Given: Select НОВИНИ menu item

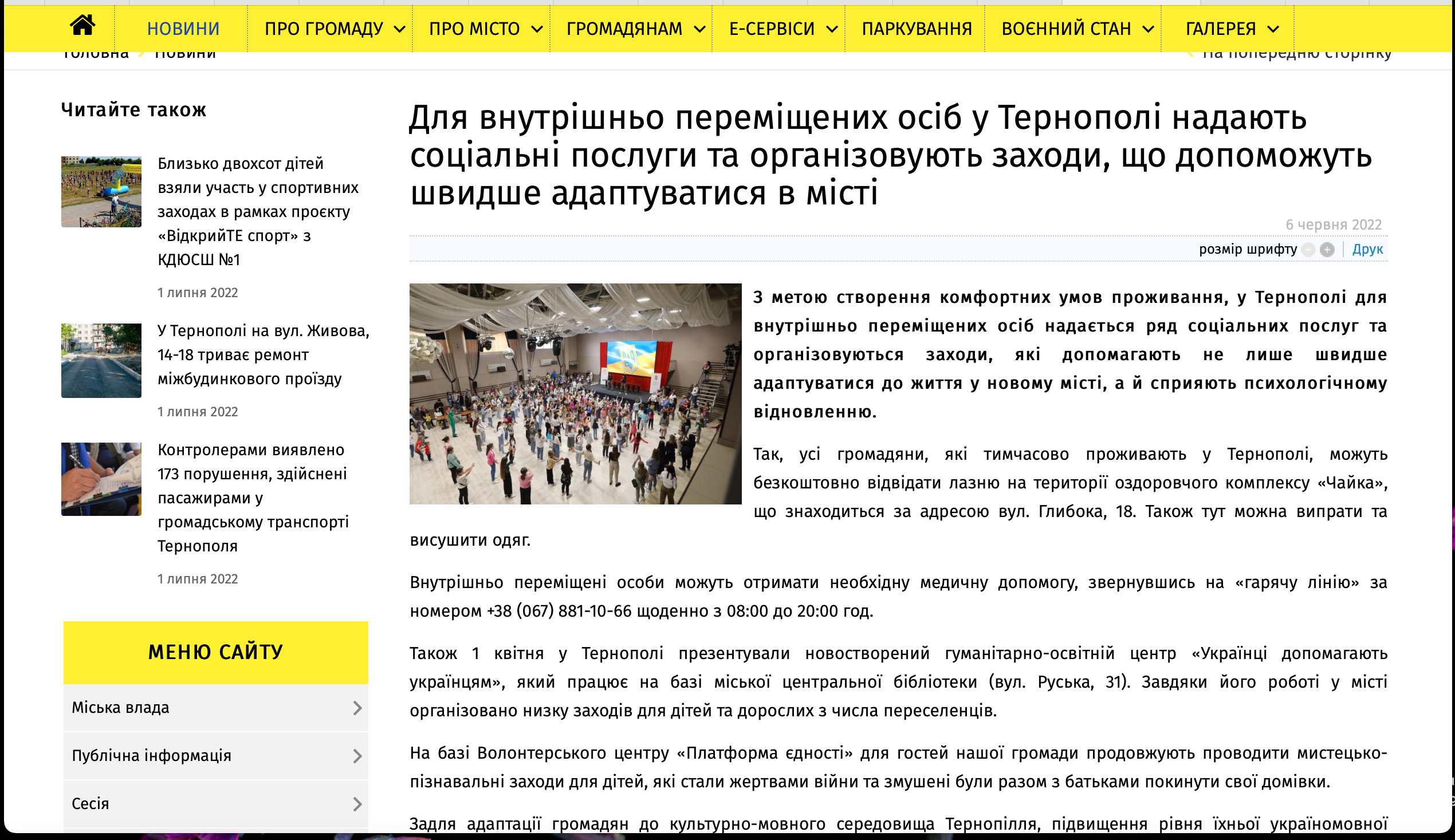Looking at the screenshot, I should (183, 29).
